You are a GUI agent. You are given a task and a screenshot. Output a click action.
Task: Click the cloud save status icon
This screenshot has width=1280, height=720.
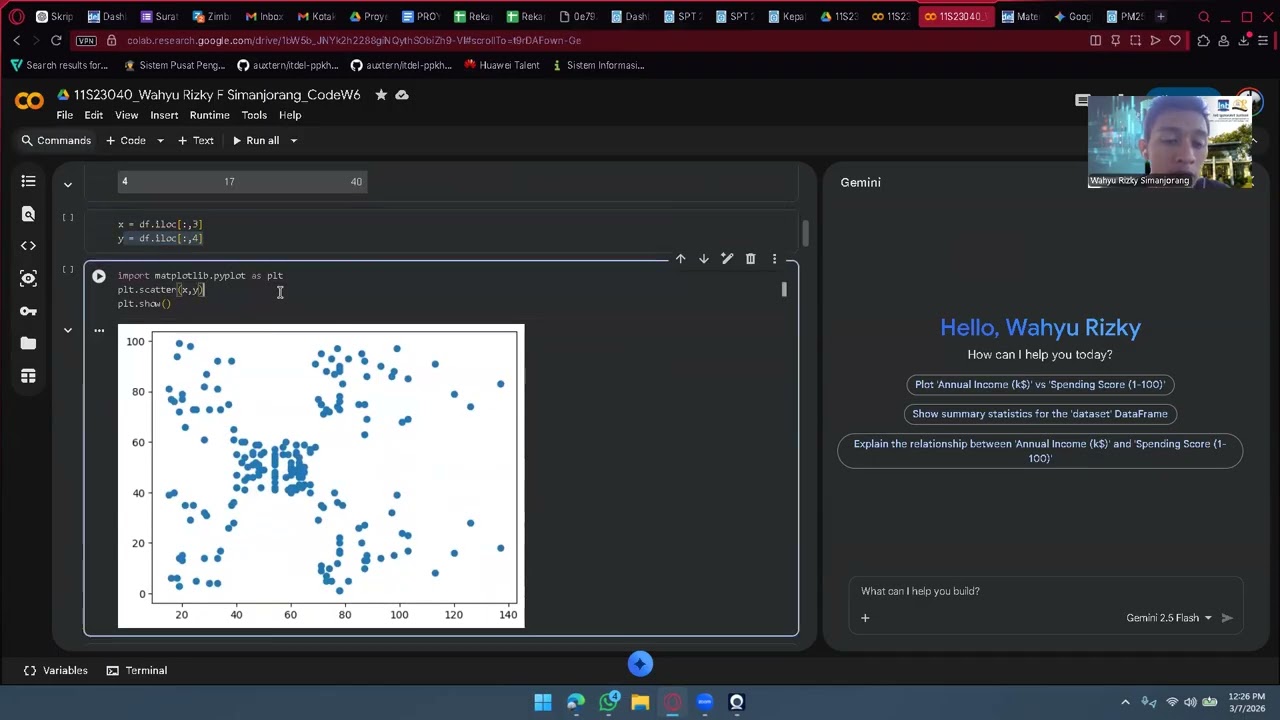(x=402, y=95)
